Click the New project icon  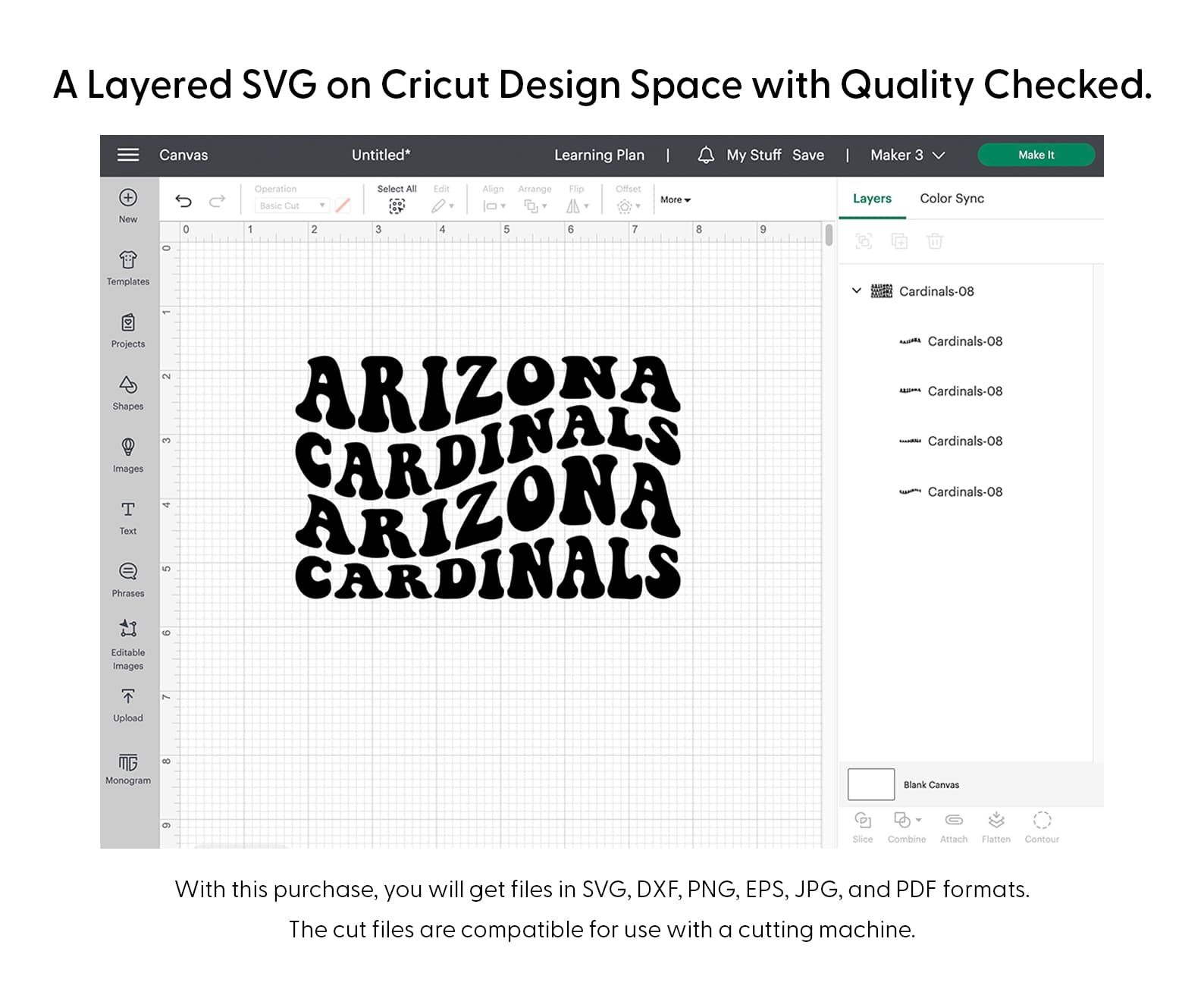128,198
